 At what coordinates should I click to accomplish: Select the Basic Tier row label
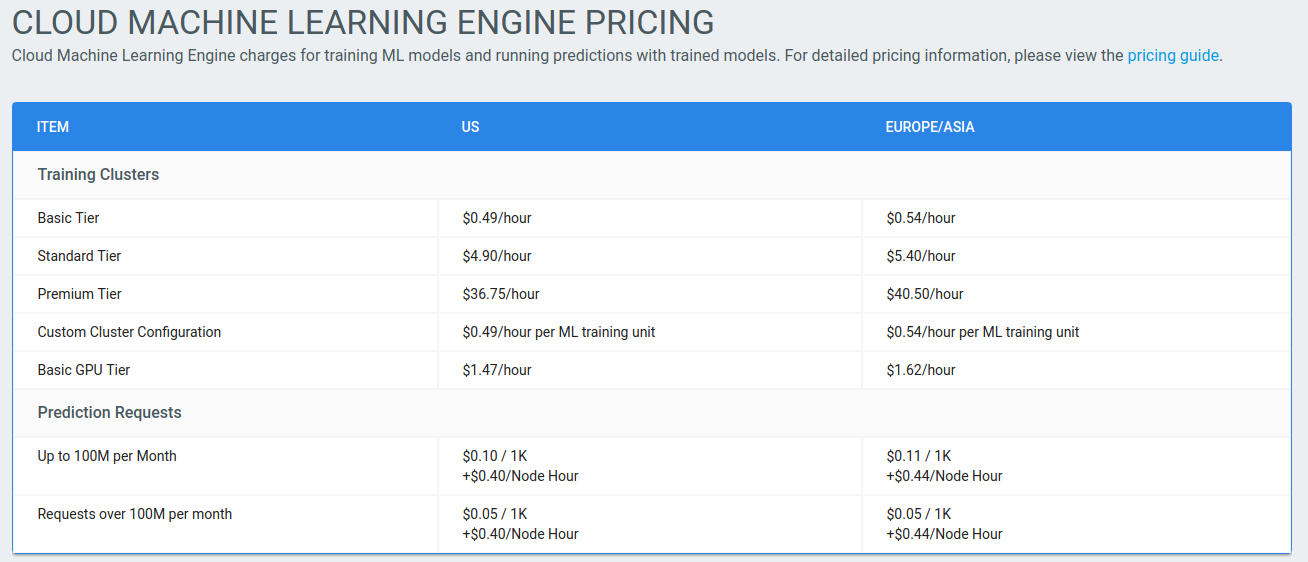68,218
